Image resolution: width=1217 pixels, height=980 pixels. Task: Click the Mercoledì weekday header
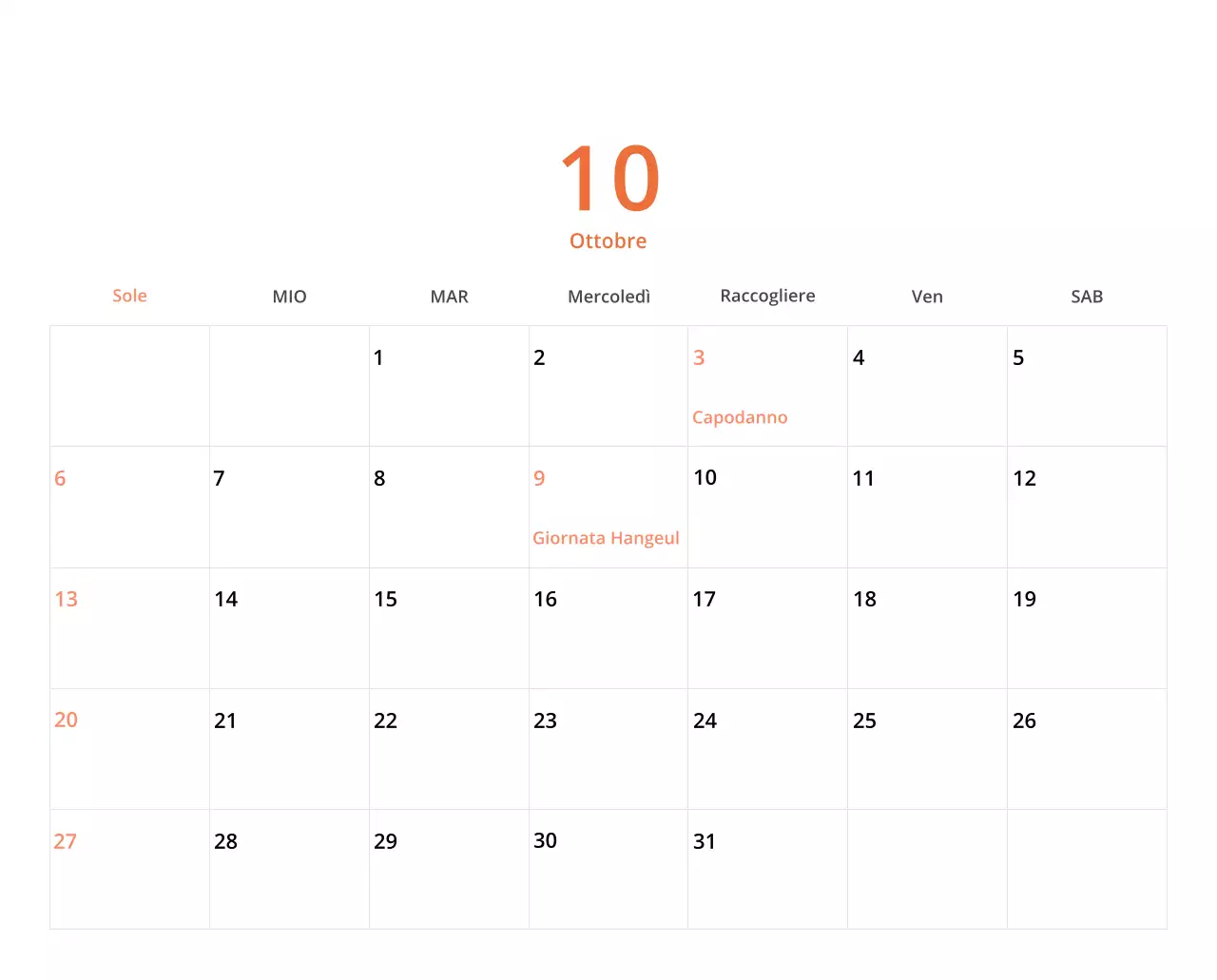608,296
